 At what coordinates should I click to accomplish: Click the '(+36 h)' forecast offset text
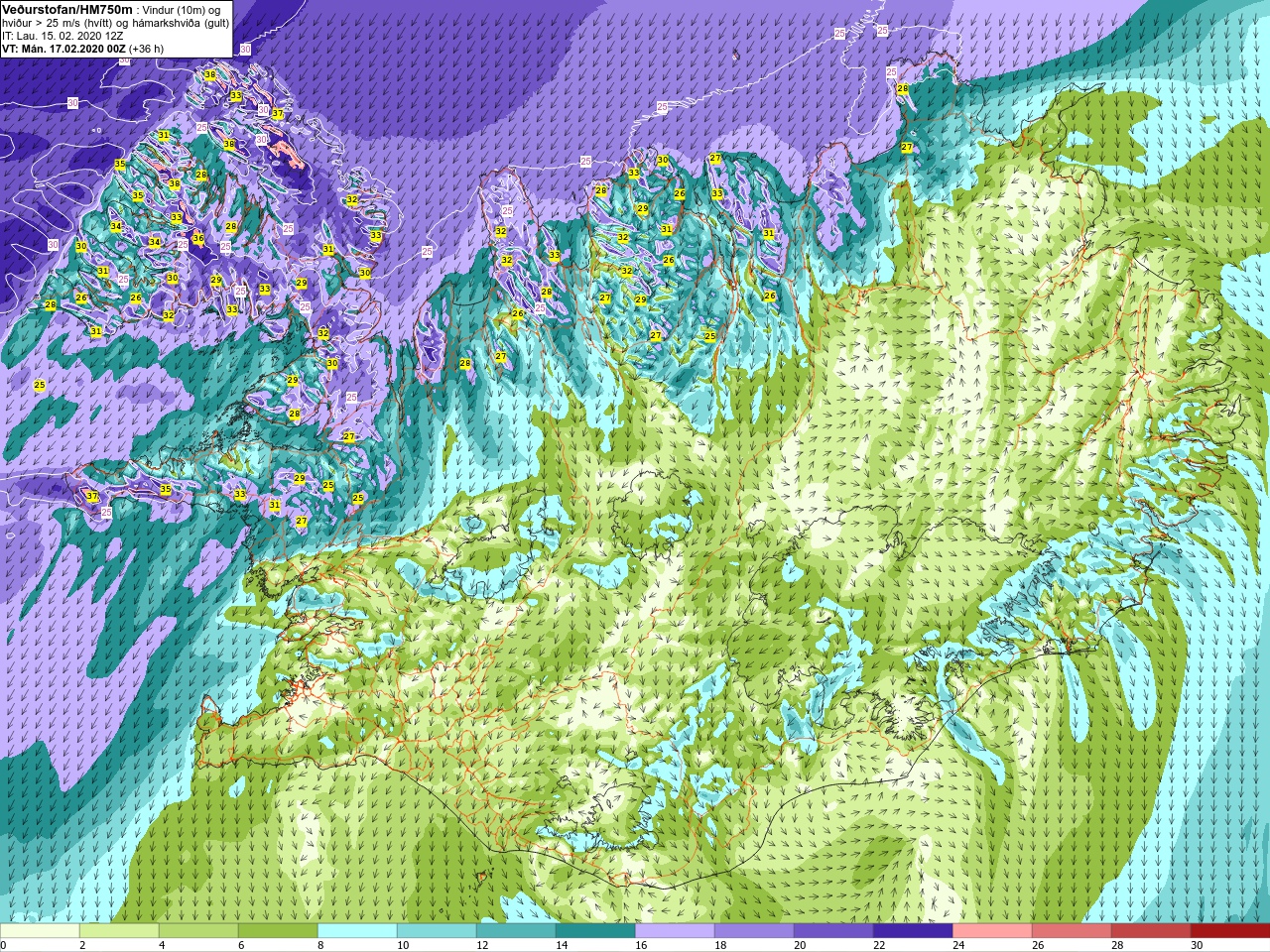tap(146, 48)
